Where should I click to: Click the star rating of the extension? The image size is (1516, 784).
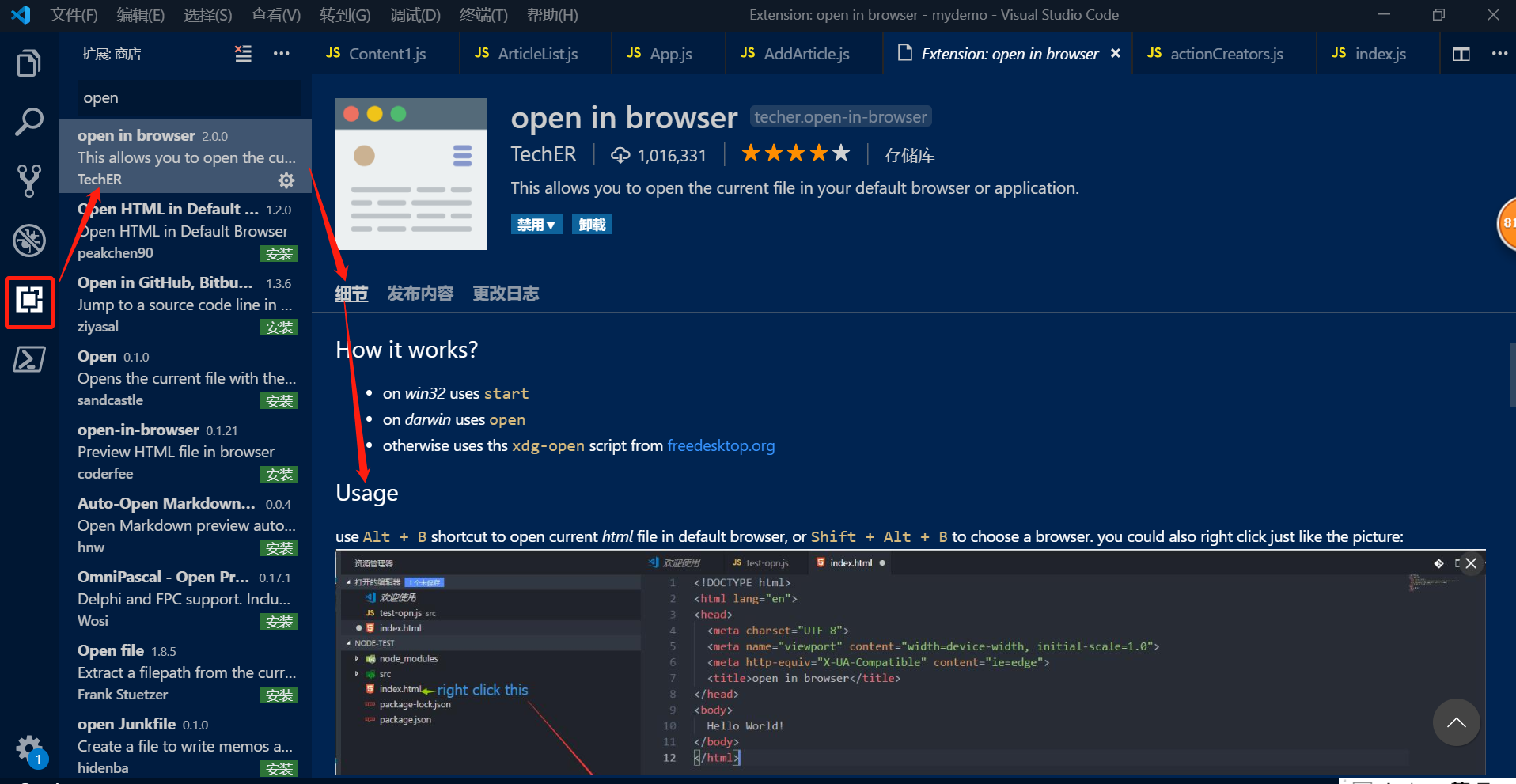tap(795, 153)
